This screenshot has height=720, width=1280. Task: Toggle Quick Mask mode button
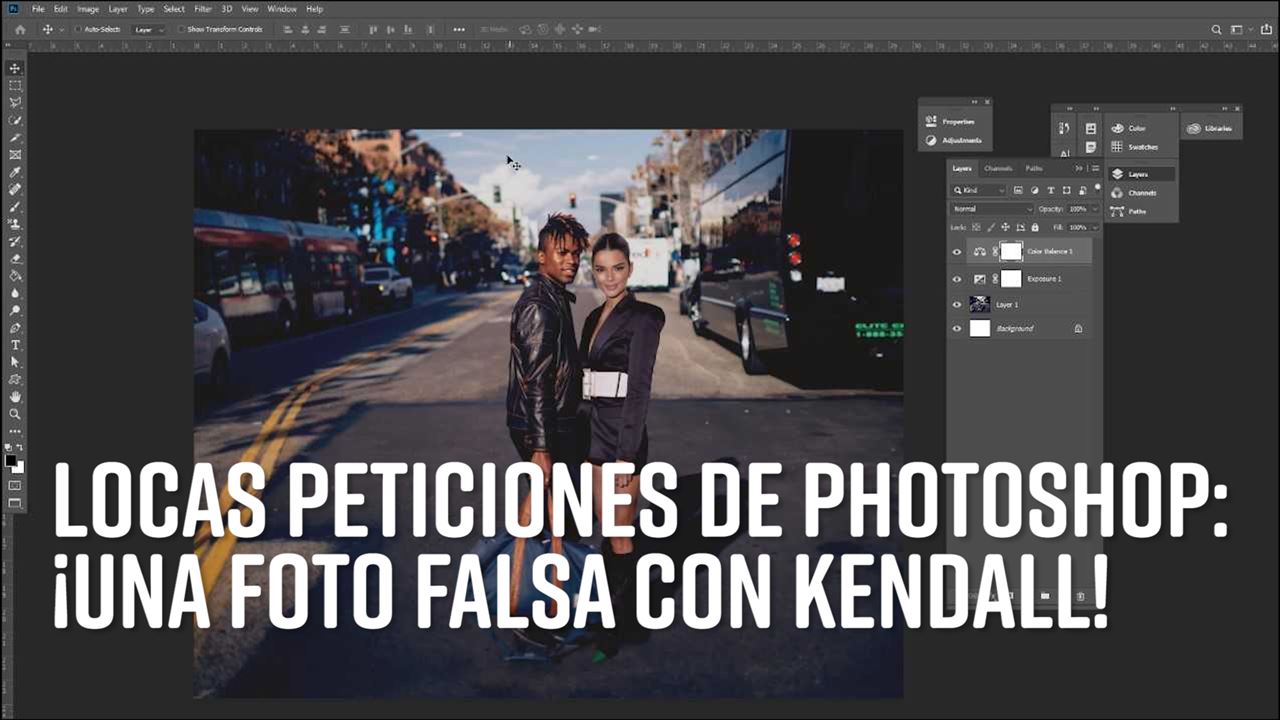click(15, 483)
